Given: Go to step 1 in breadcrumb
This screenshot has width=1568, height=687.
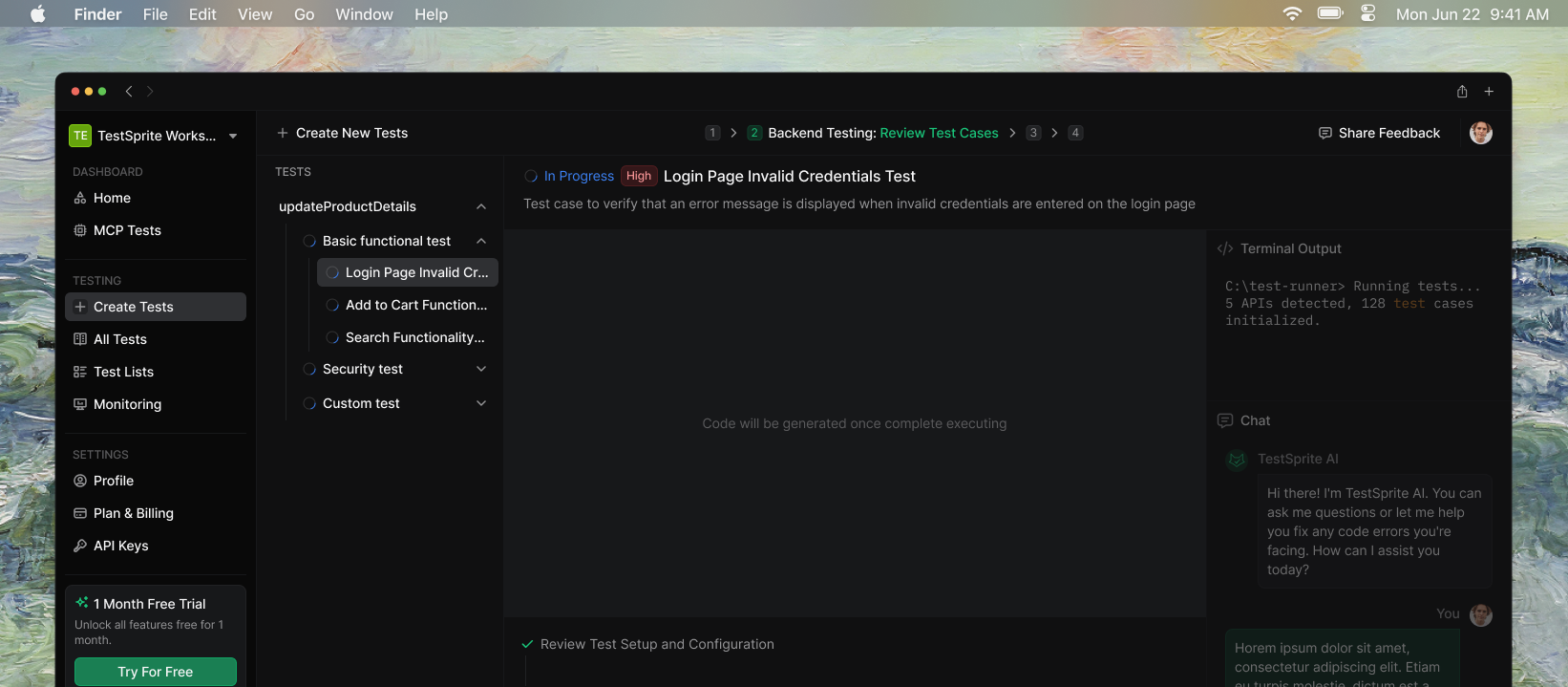Looking at the screenshot, I should [x=712, y=133].
